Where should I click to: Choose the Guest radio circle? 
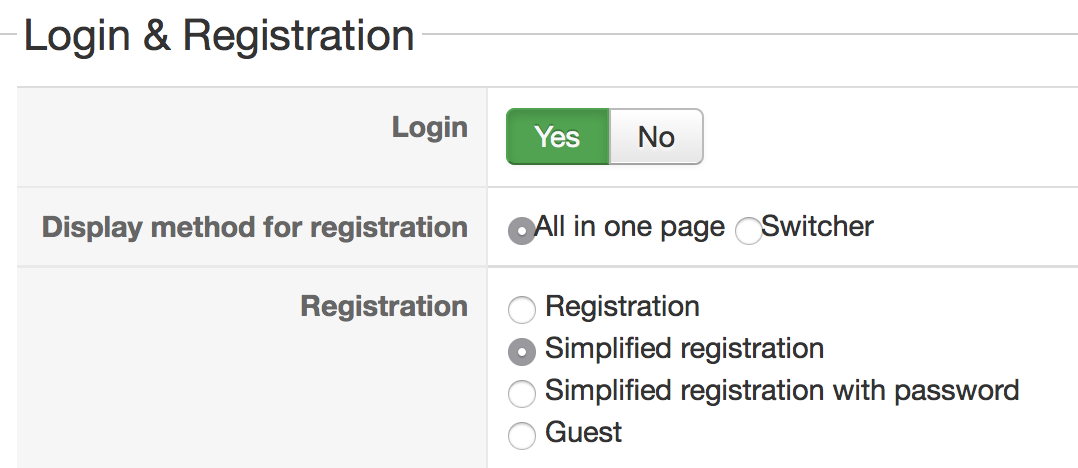[x=522, y=435]
